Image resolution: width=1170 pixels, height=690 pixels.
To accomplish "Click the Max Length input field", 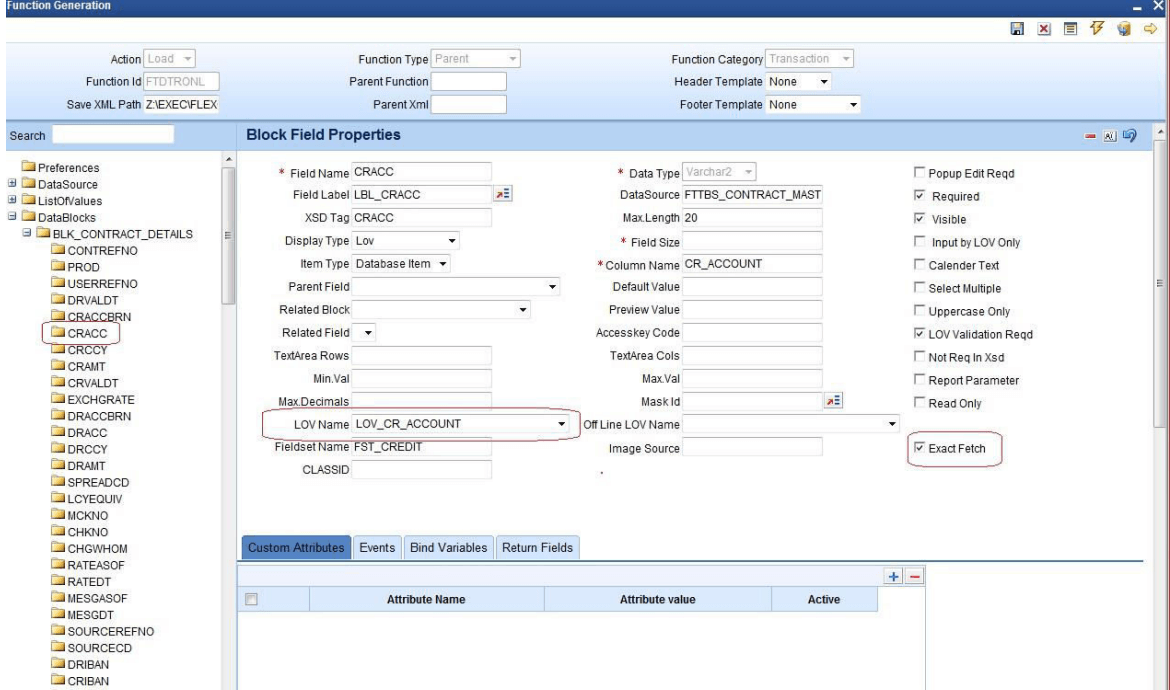I will [752, 218].
